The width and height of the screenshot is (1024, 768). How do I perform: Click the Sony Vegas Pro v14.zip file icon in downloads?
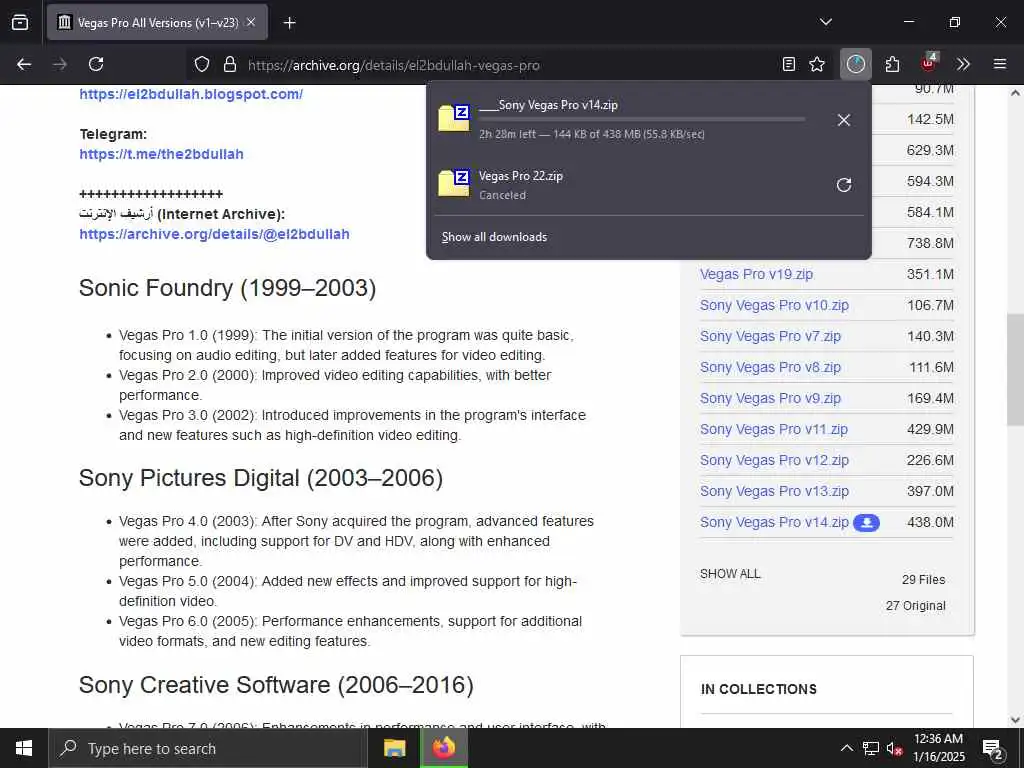pos(455,118)
